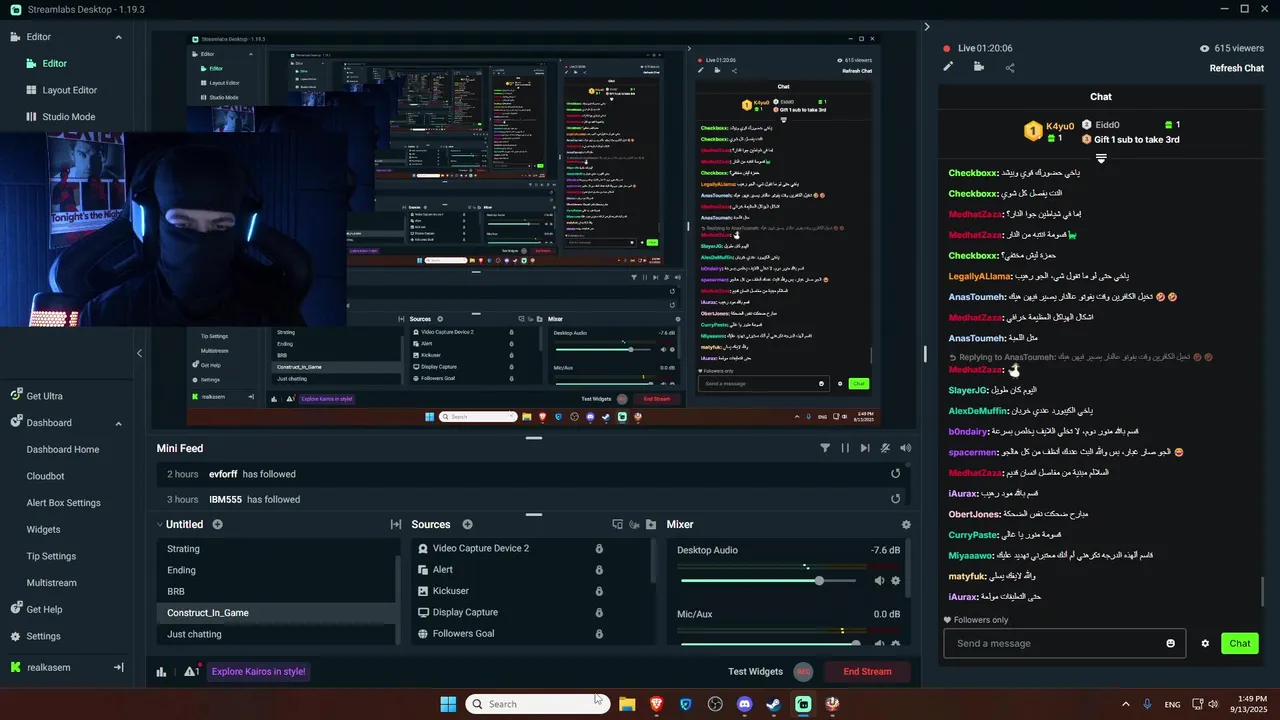1280x720 pixels.
Task: Open Dashboard Home
Action: [63, 450]
